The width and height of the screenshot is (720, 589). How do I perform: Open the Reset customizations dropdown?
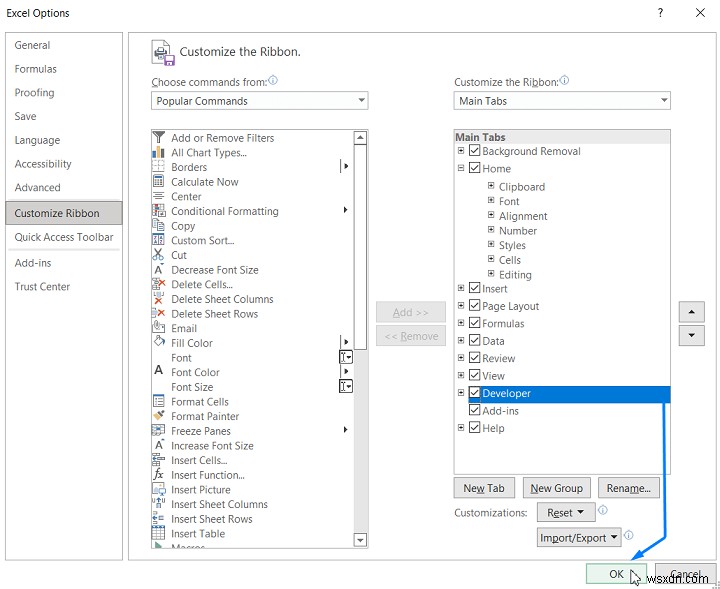pyautogui.click(x=566, y=512)
